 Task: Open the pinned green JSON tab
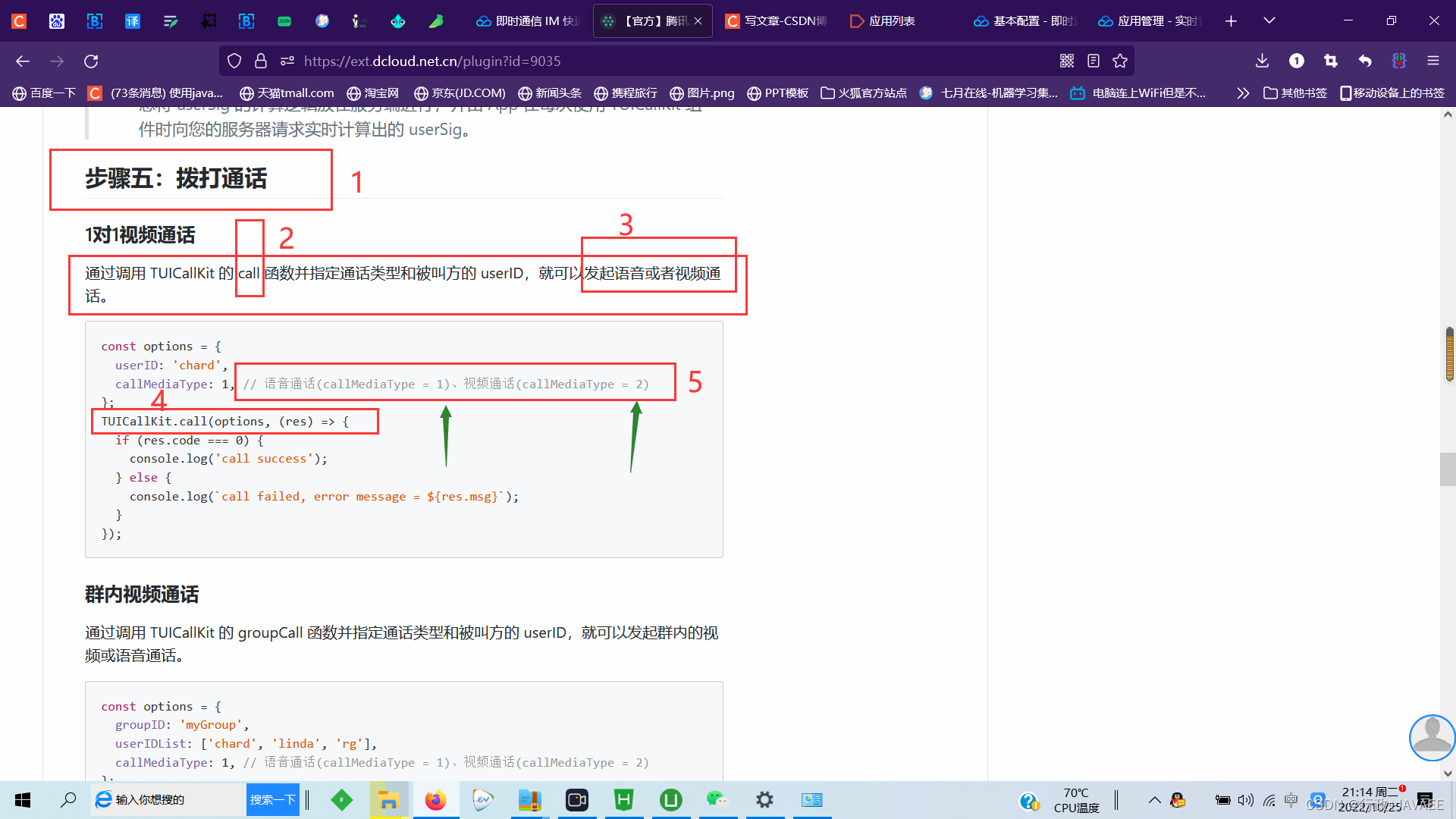tap(284, 21)
